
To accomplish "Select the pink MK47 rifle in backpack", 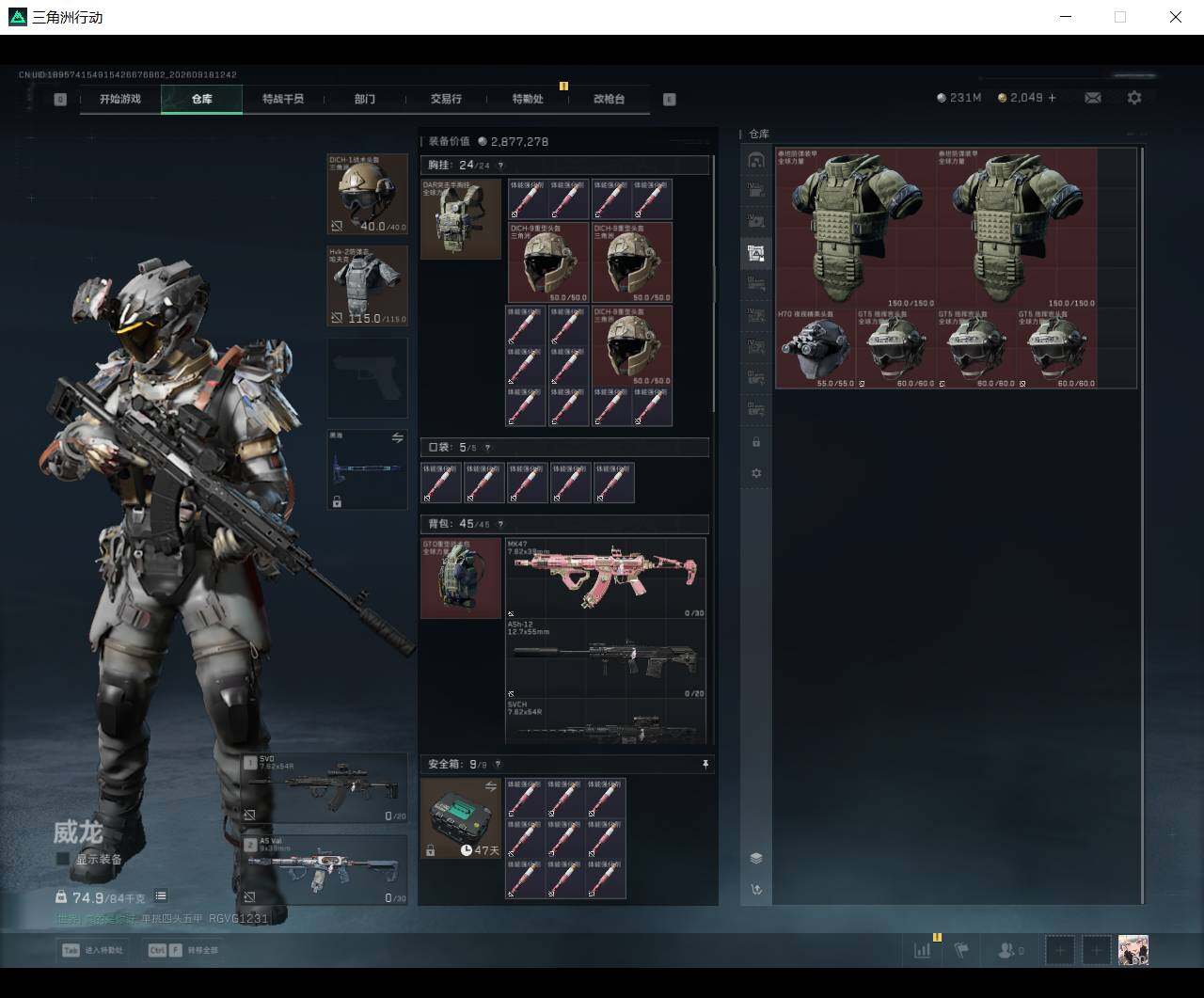I will 606,578.
